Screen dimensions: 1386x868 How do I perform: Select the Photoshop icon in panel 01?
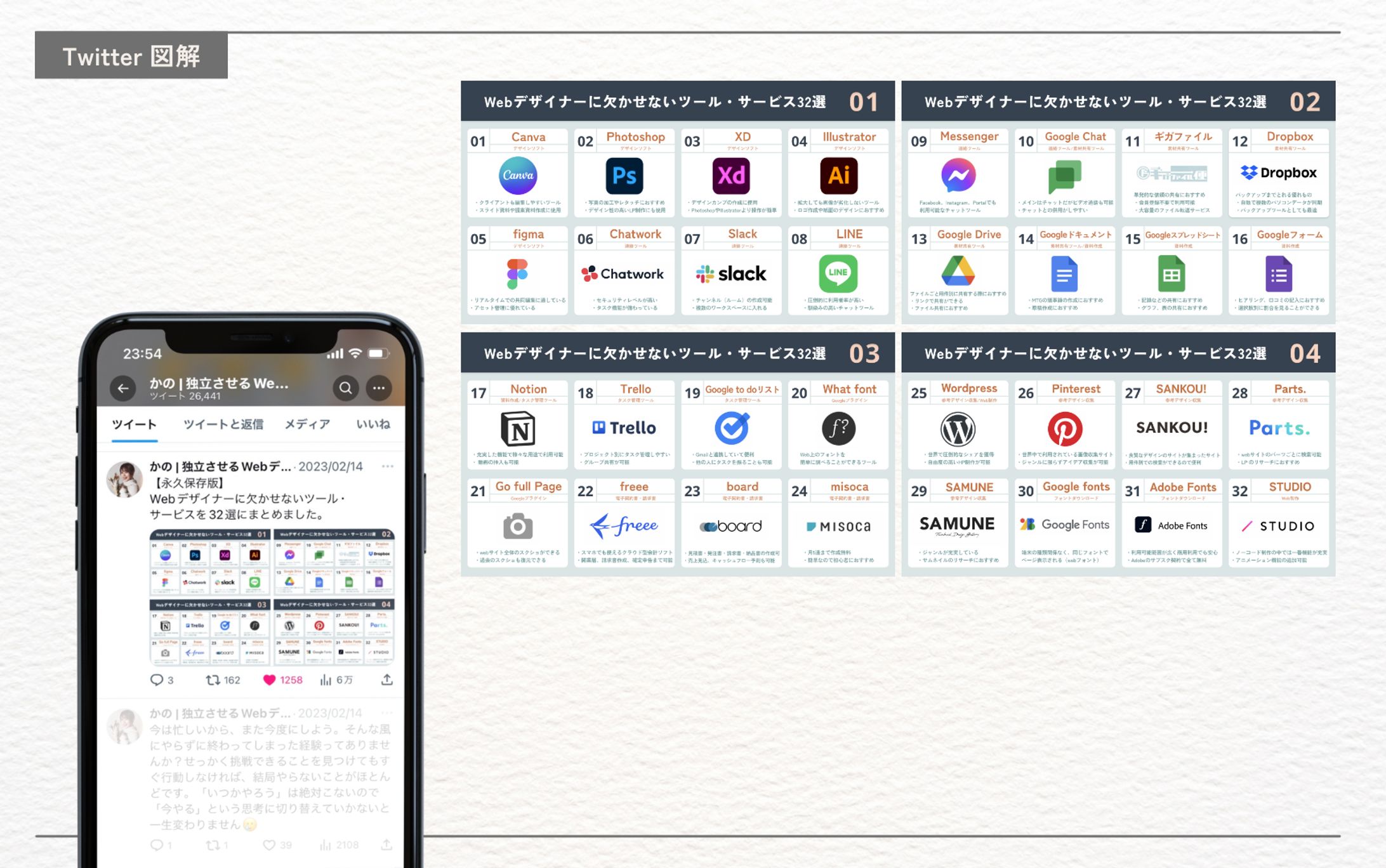[625, 174]
